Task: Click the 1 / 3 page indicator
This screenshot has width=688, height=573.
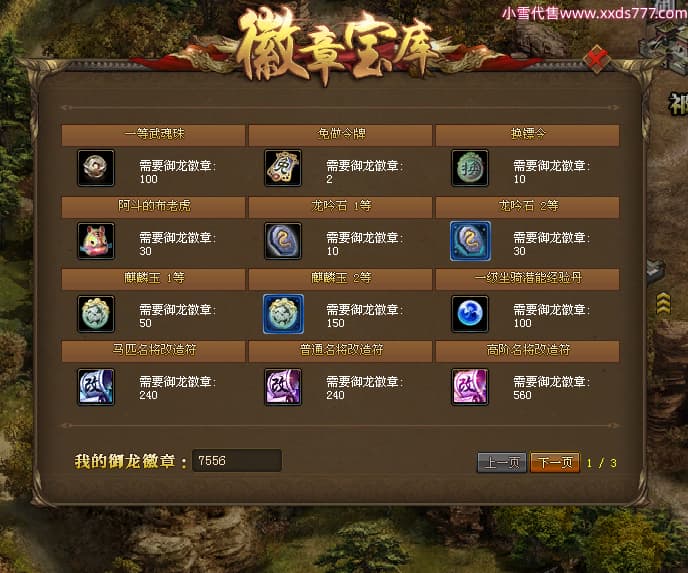Action: pyautogui.click(x=602, y=463)
